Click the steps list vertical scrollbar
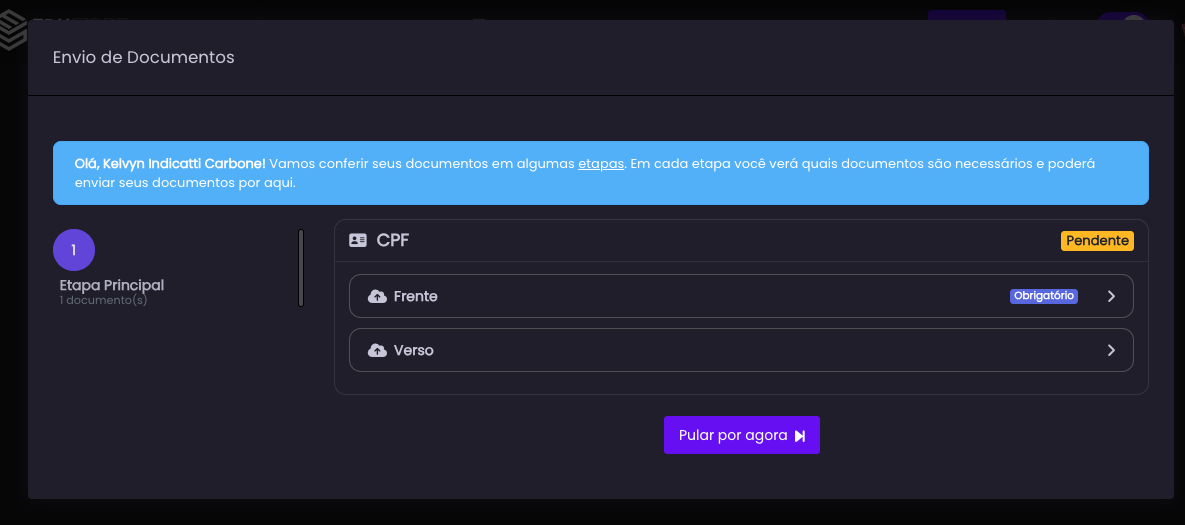Viewport: 1185px width, 525px height. point(301,268)
